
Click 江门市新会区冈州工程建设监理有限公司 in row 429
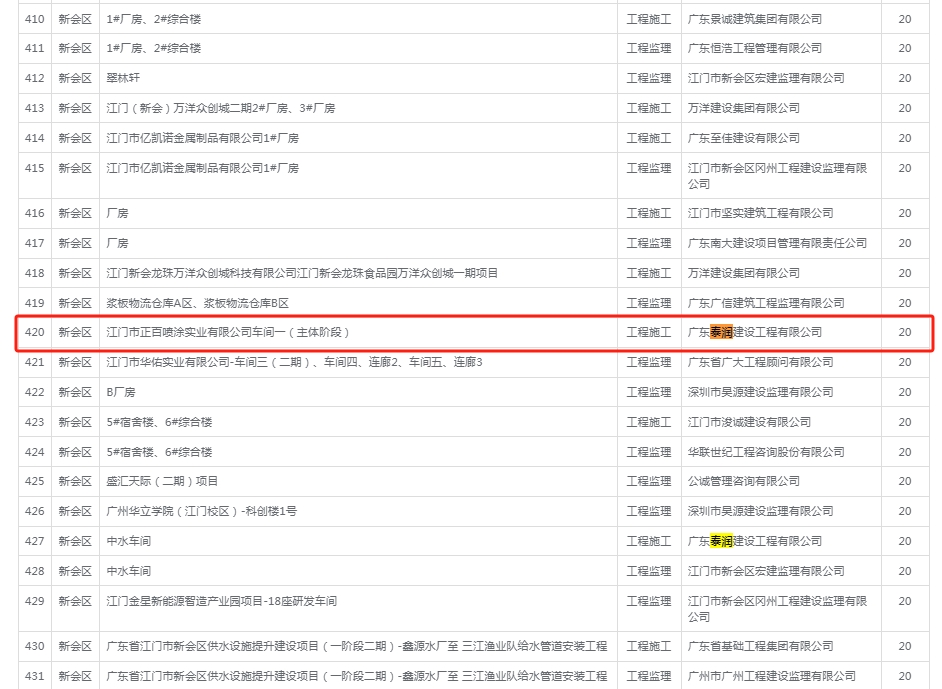pos(777,609)
